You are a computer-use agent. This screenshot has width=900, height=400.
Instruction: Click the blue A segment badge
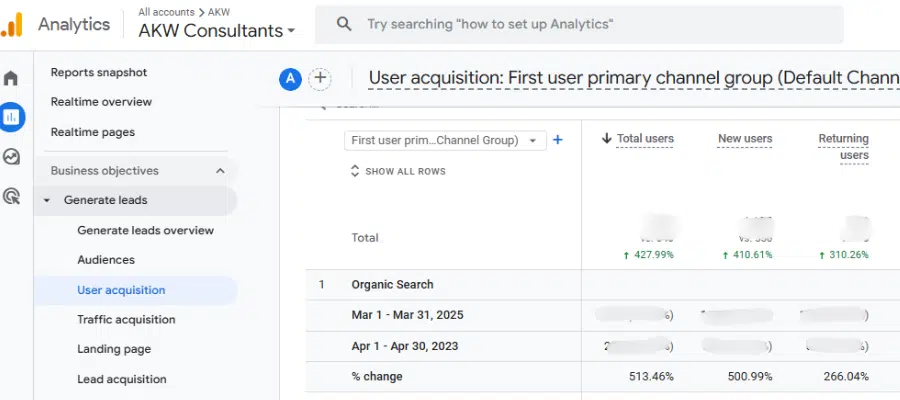[290, 79]
